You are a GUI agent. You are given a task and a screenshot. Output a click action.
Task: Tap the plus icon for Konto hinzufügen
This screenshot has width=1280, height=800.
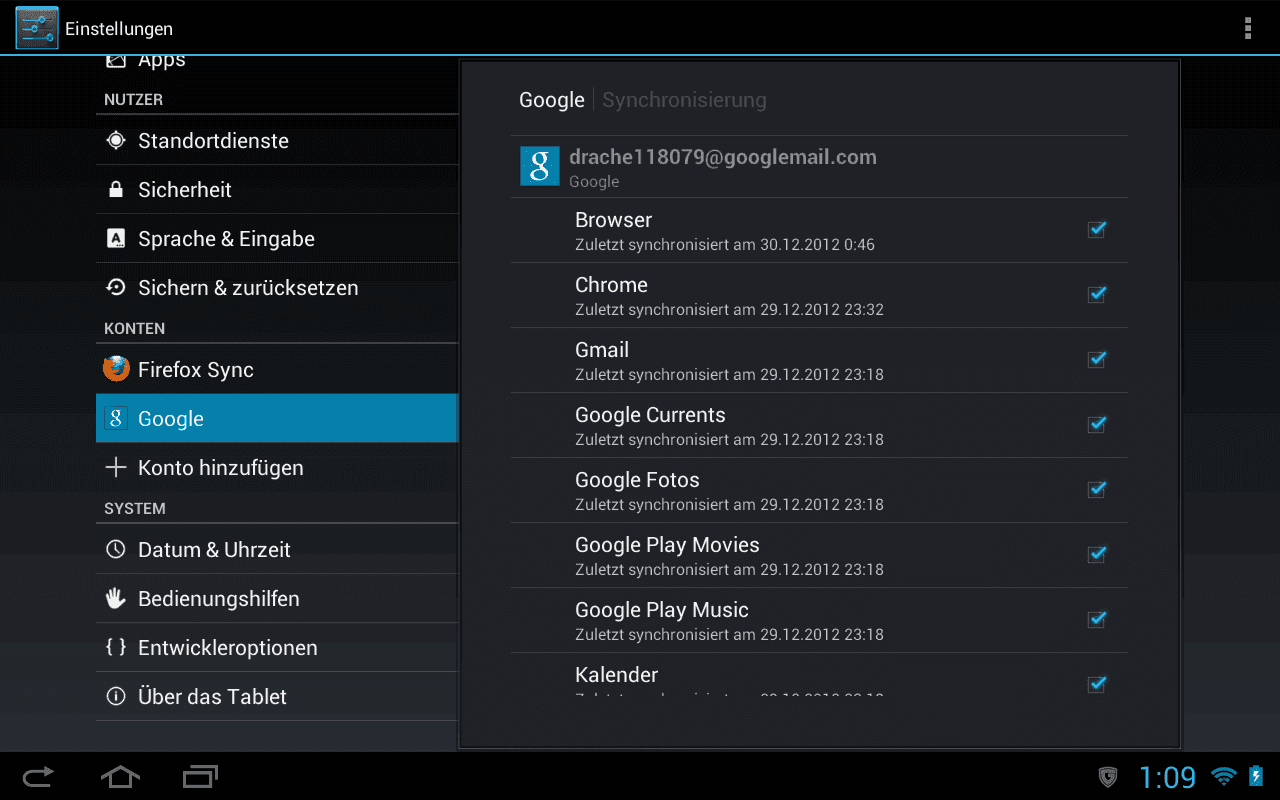click(x=116, y=467)
